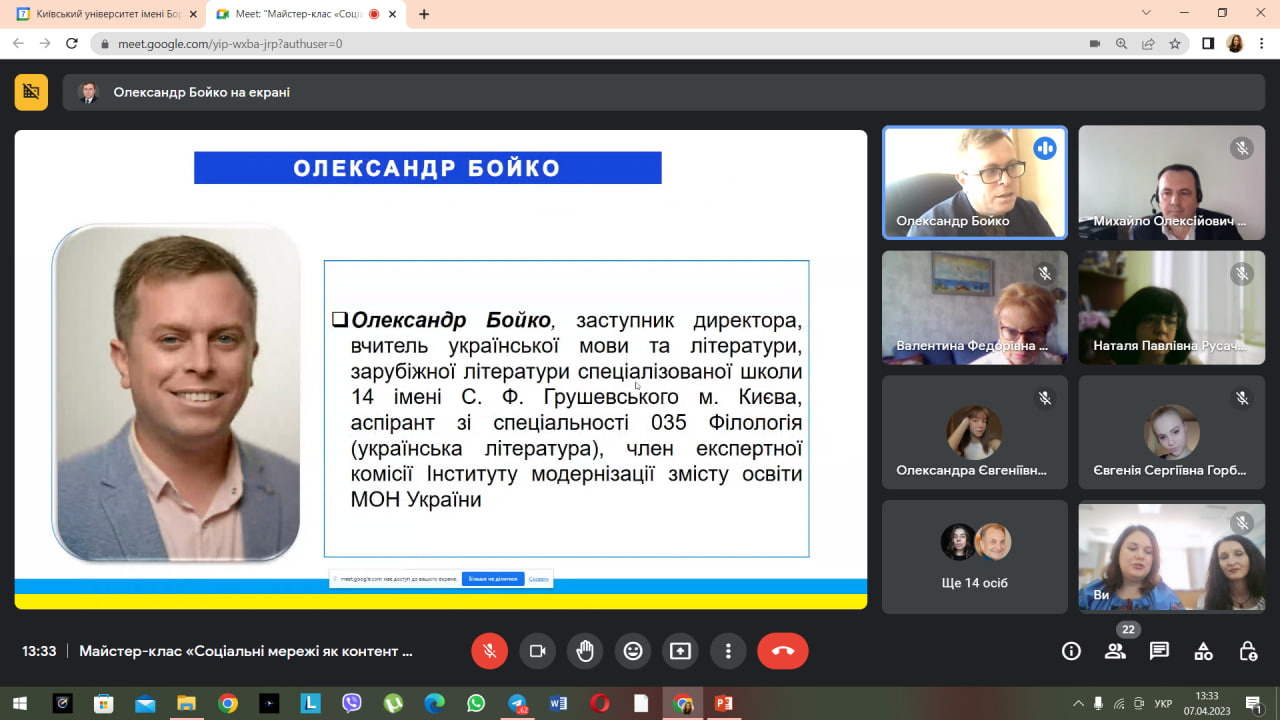Open the activities icon in Meet
1280x720 pixels.
pyautogui.click(x=1204, y=651)
